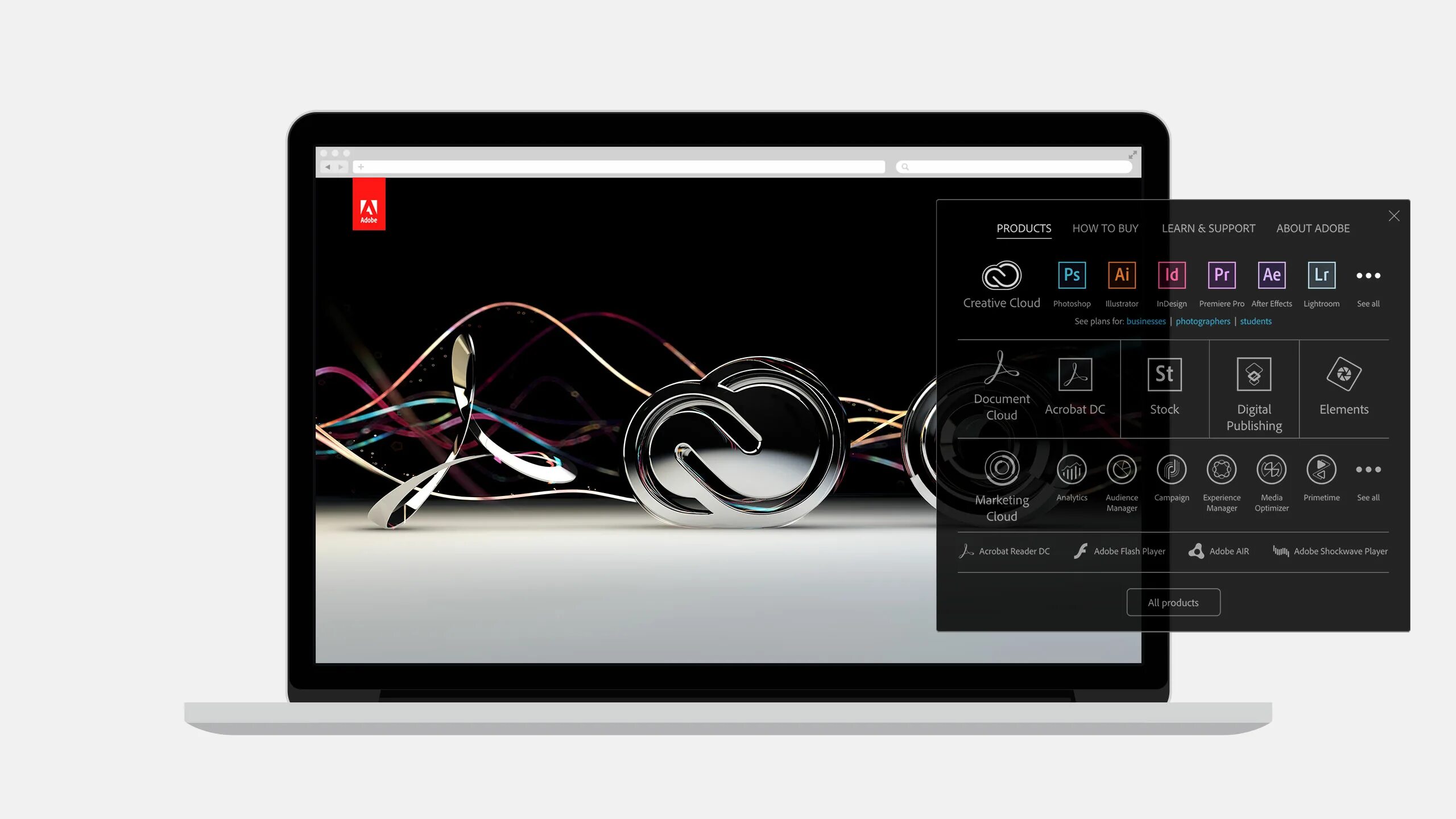Select the HOW TO BUY tab
The width and height of the screenshot is (1456, 819).
(x=1105, y=228)
